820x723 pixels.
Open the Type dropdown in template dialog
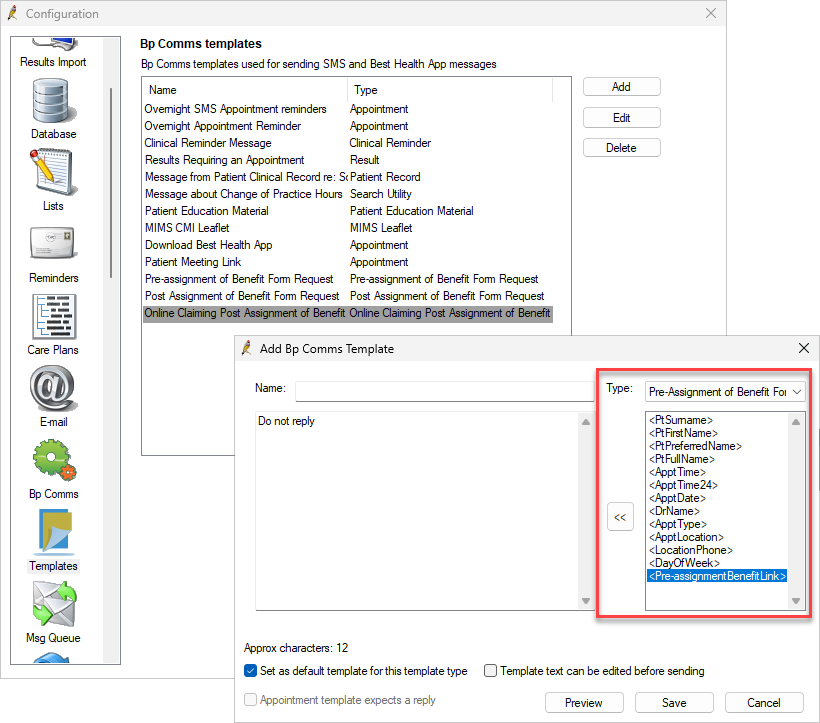point(725,392)
